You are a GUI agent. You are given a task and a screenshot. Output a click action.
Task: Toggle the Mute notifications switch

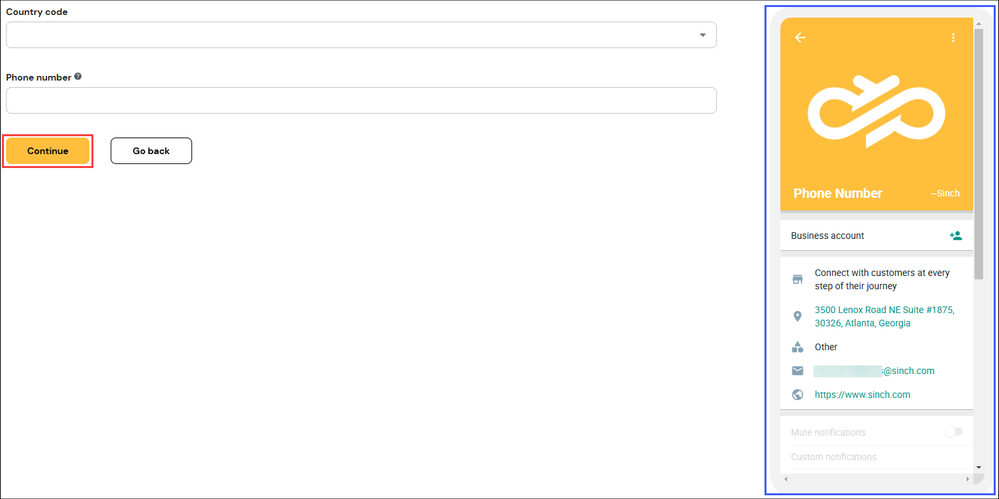point(953,432)
